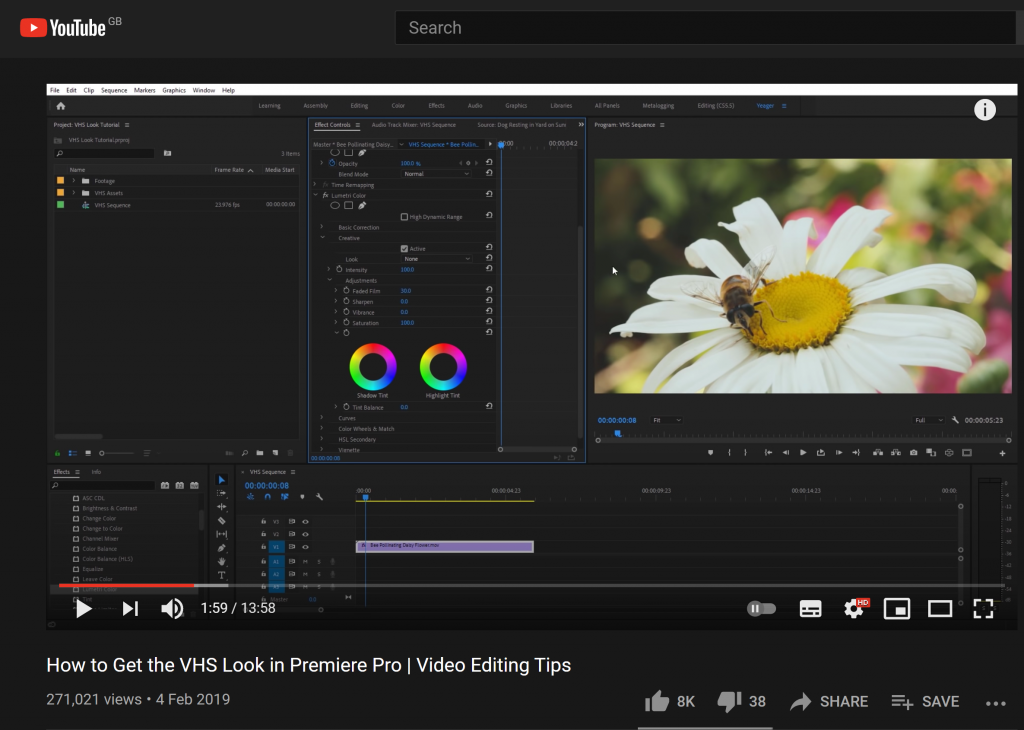Click the Lumetri Color ellipse mask icon

pyautogui.click(x=335, y=206)
